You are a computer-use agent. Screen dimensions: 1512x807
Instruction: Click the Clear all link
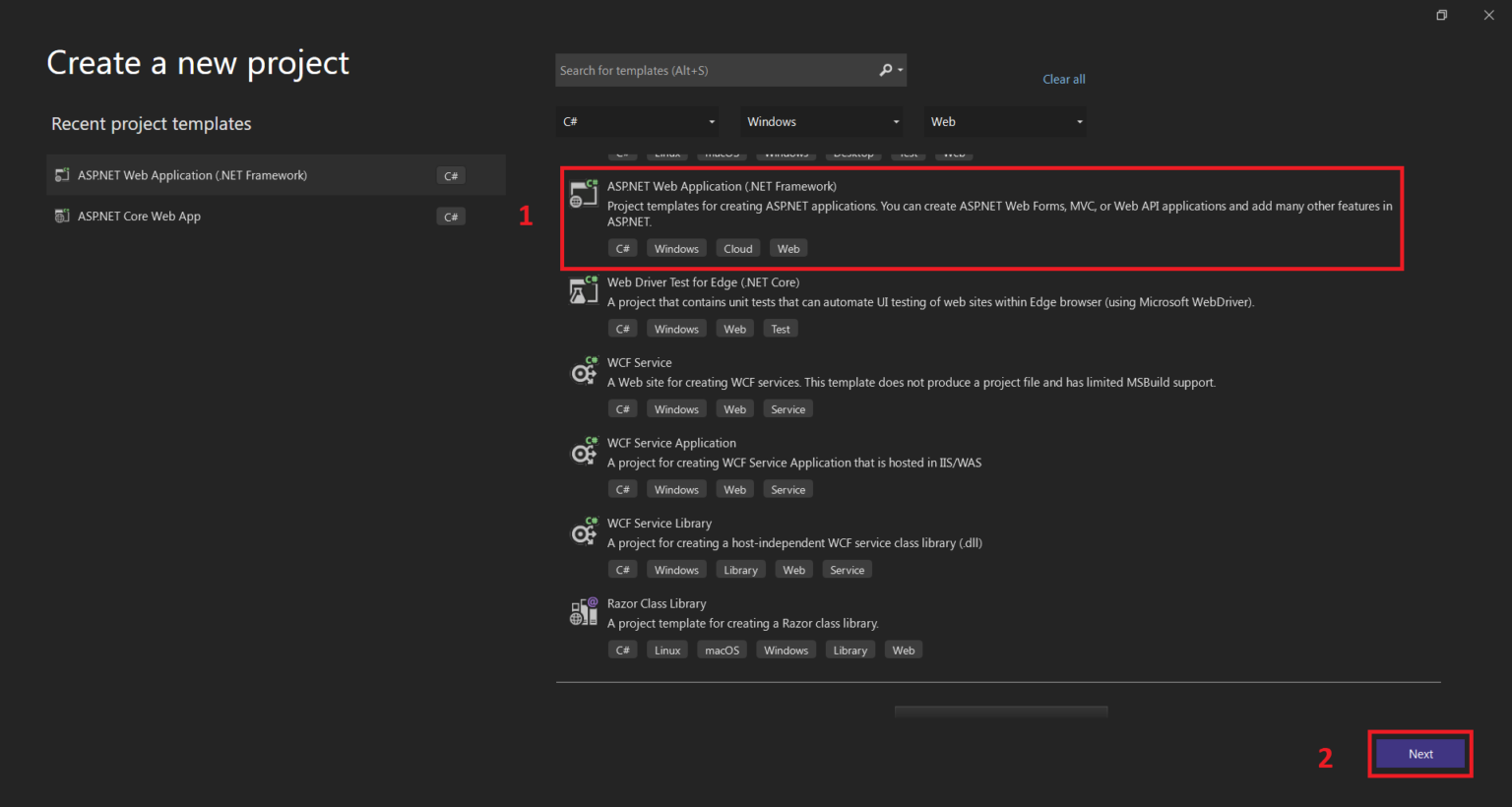pyautogui.click(x=1063, y=79)
